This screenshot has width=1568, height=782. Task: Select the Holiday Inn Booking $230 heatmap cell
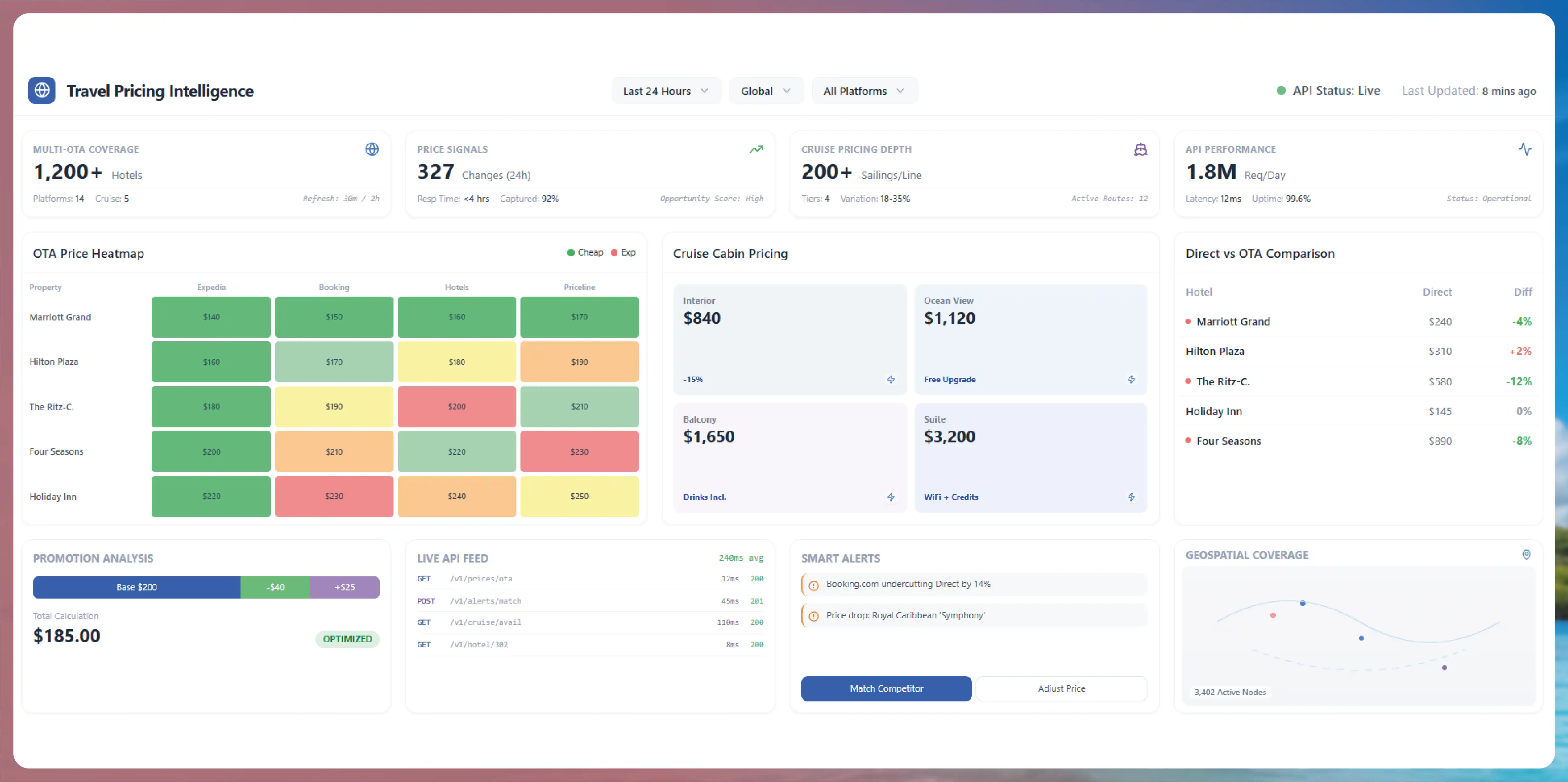click(x=334, y=497)
